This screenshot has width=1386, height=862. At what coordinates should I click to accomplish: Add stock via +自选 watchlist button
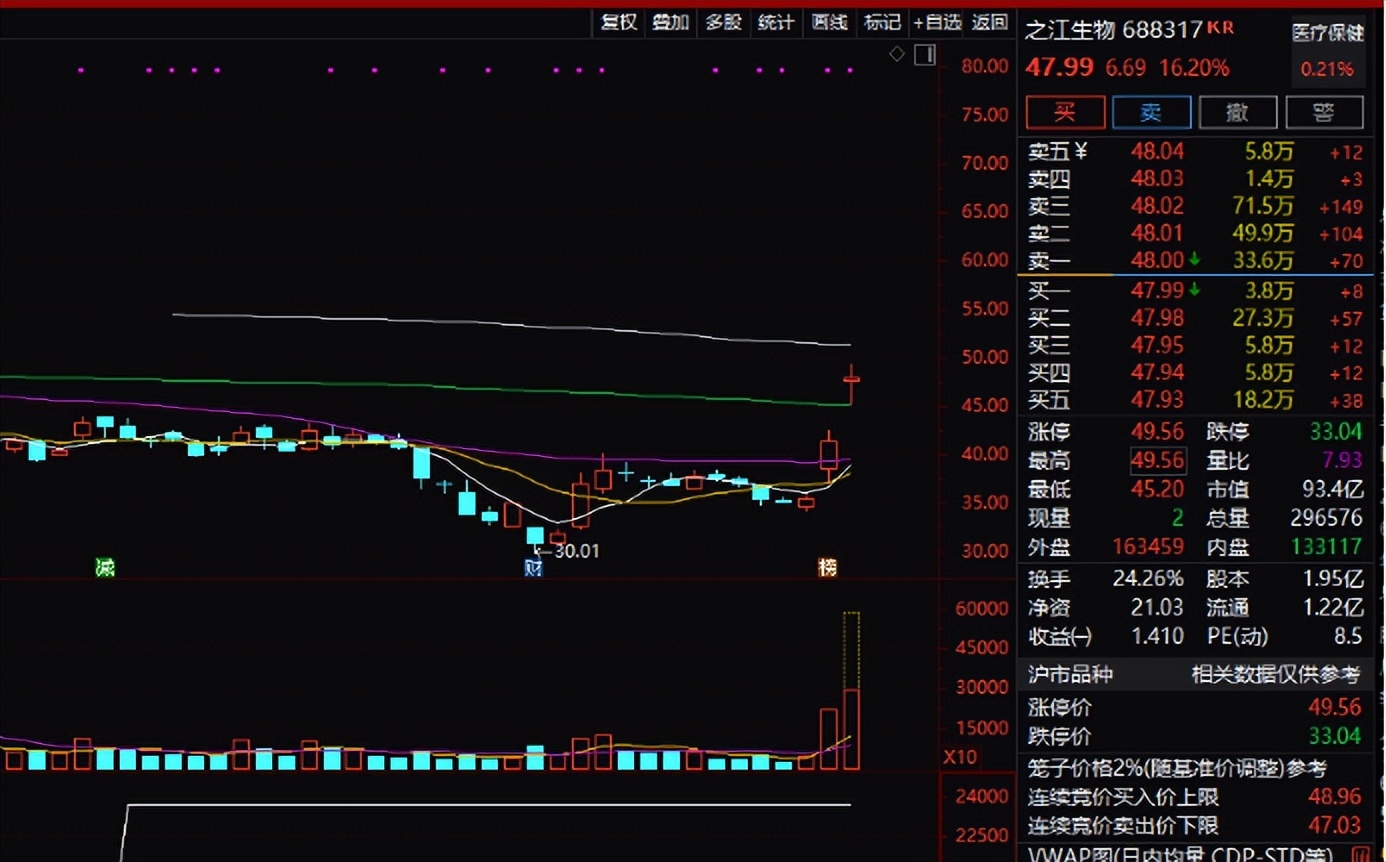pyautogui.click(x=936, y=22)
